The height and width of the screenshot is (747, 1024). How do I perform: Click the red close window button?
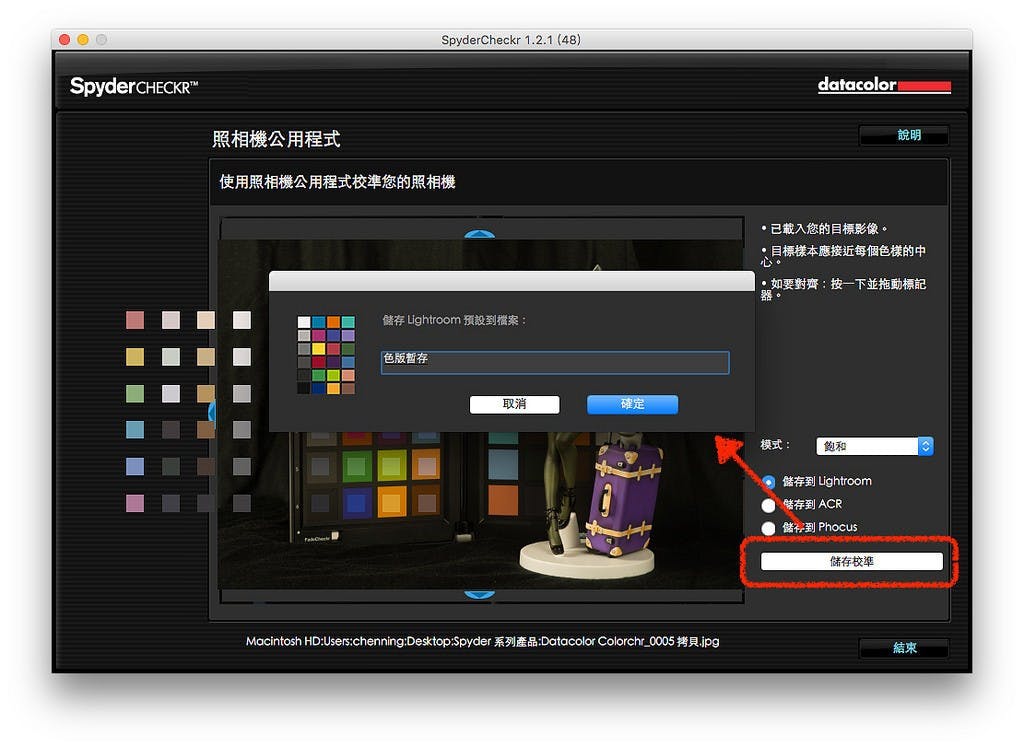click(x=65, y=39)
